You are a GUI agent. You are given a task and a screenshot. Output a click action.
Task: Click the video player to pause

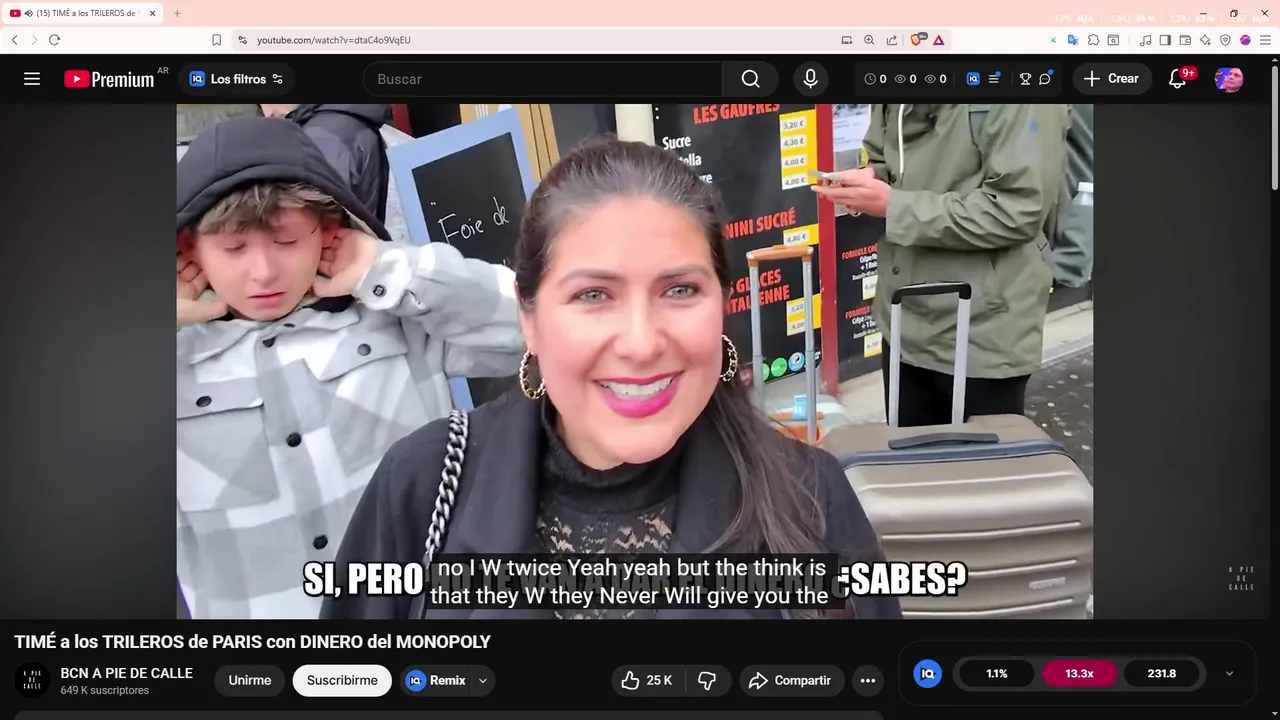(x=635, y=360)
